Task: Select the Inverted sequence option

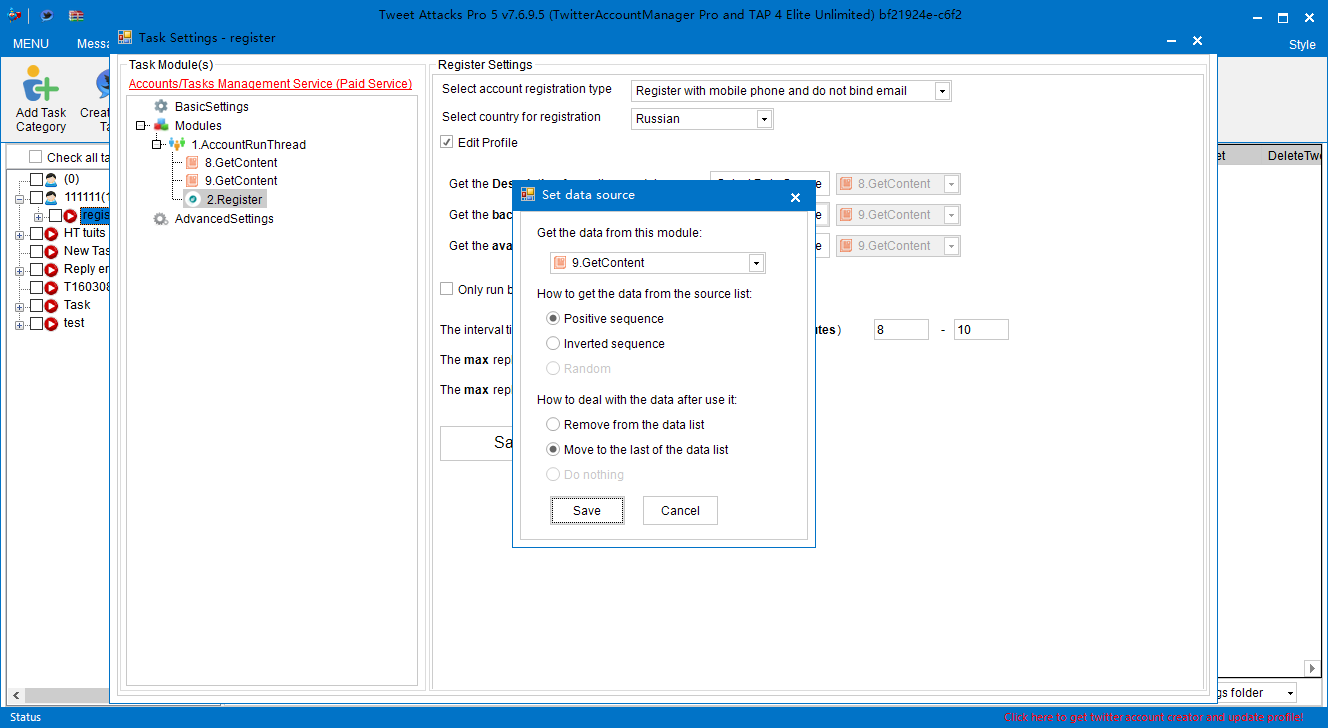Action: (x=553, y=343)
